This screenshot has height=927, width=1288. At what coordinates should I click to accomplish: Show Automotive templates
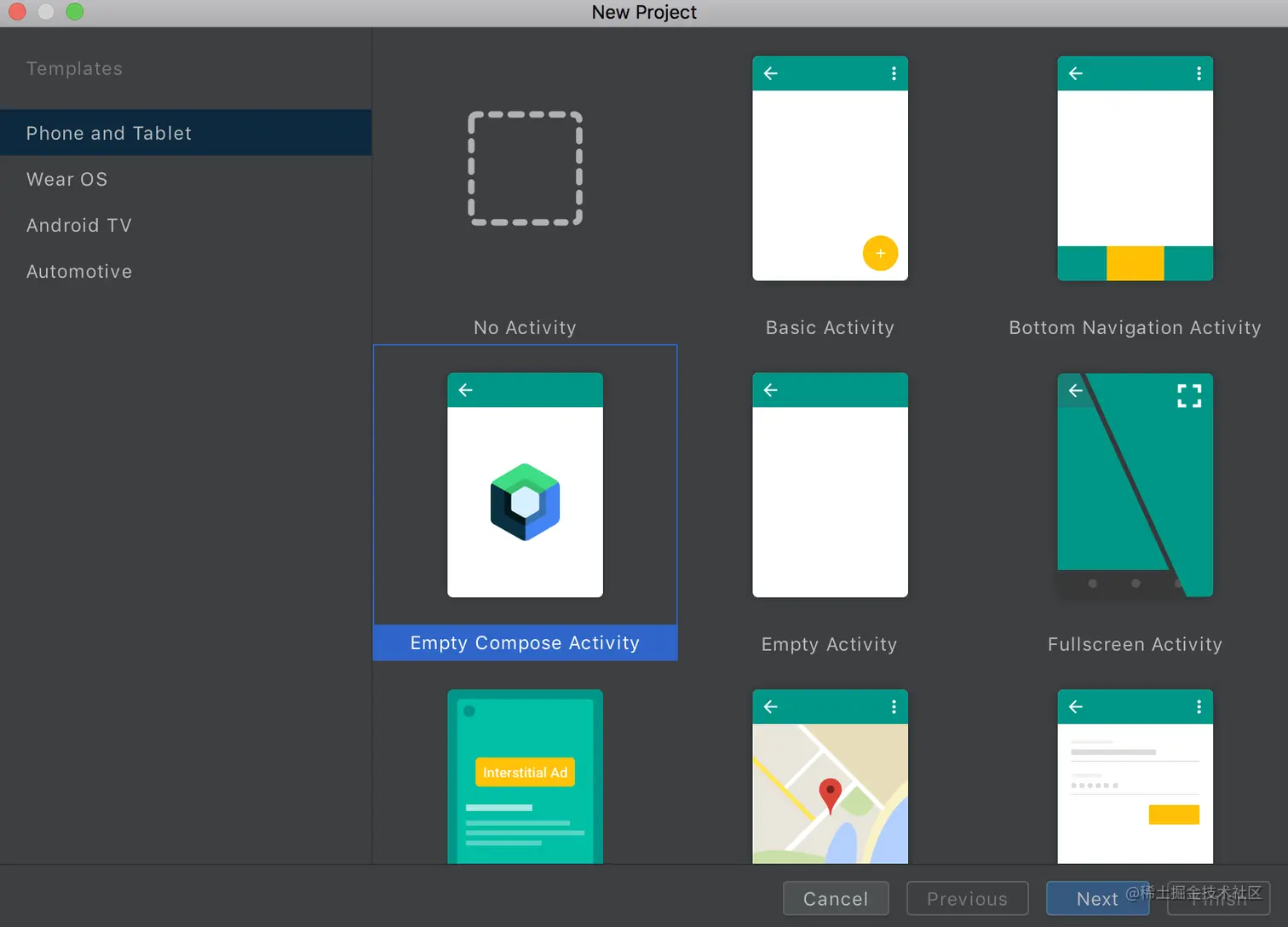186,271
